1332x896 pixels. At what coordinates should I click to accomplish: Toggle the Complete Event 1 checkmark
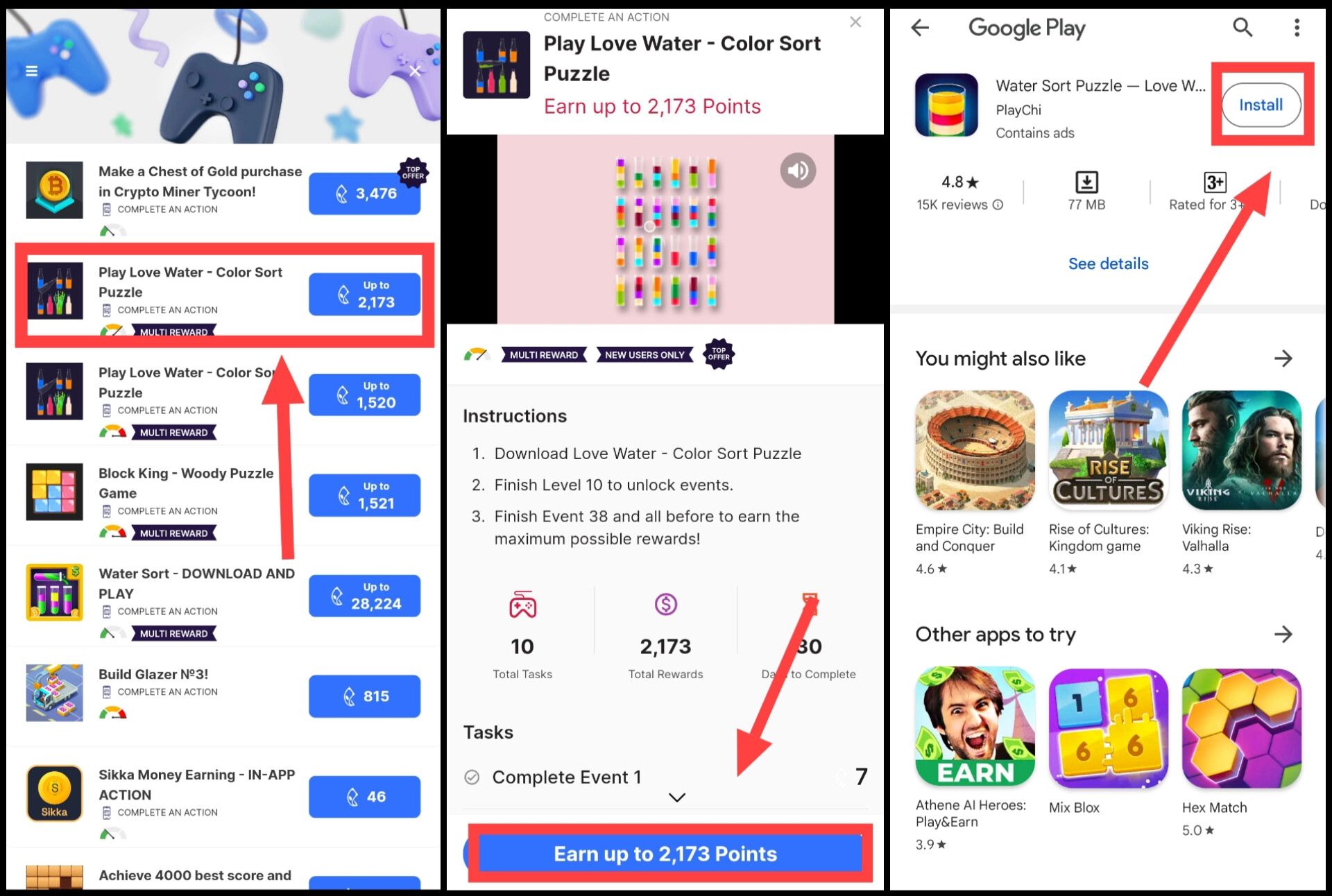coord(472,777)
